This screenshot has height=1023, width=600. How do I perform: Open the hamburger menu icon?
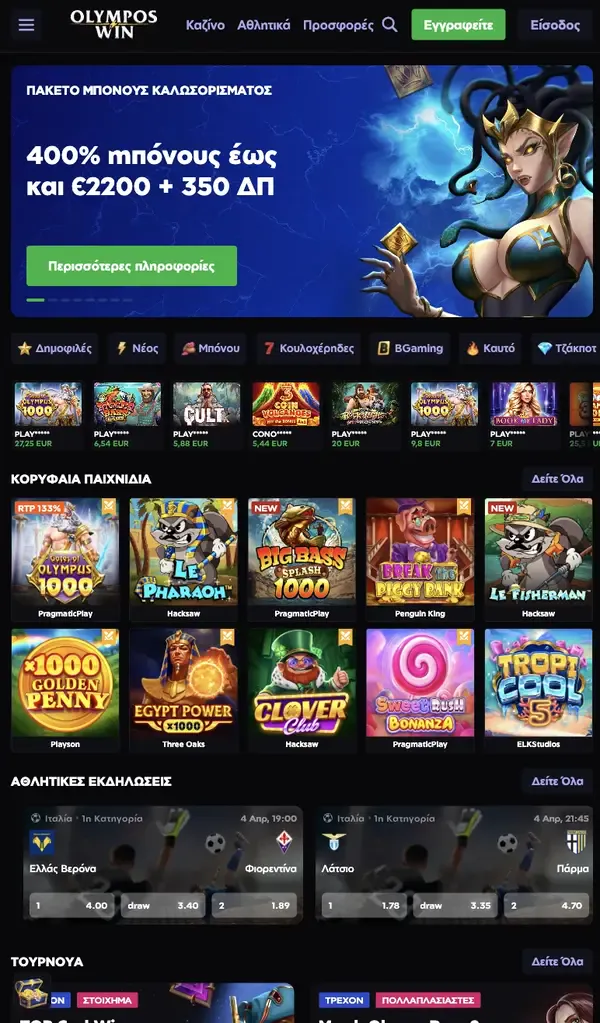[x=26, y=25]
